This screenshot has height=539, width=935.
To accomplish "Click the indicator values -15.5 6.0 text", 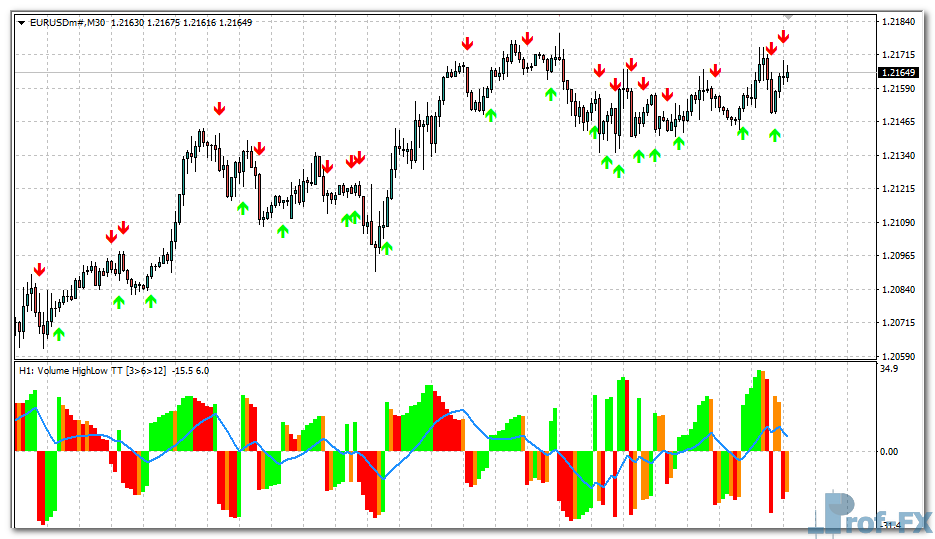I will pyautogui.click(x=191, y=371).
